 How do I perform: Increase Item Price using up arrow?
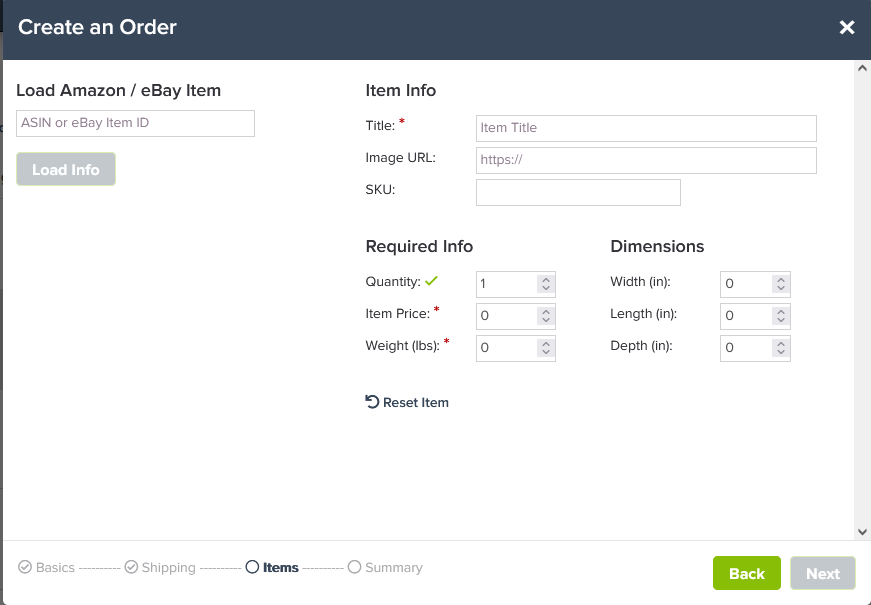(546, 312)
